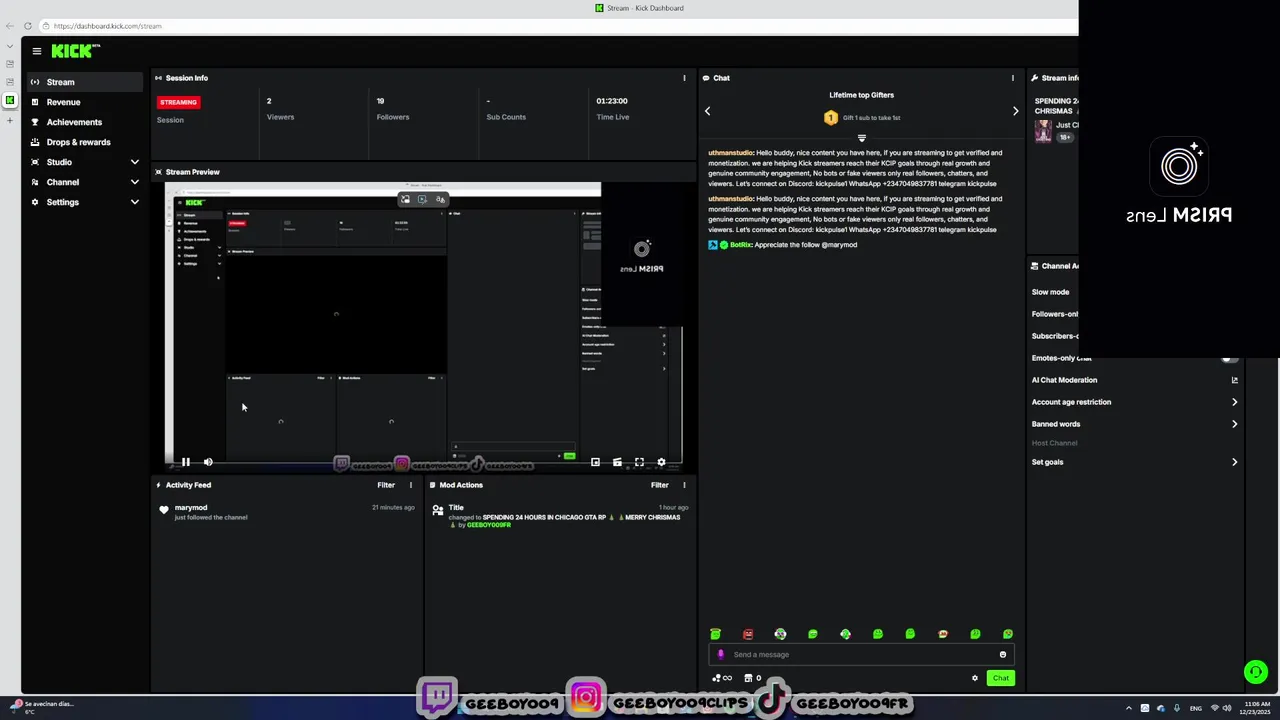
Task: Show previous top gifters page
Action: click(707, 111)
